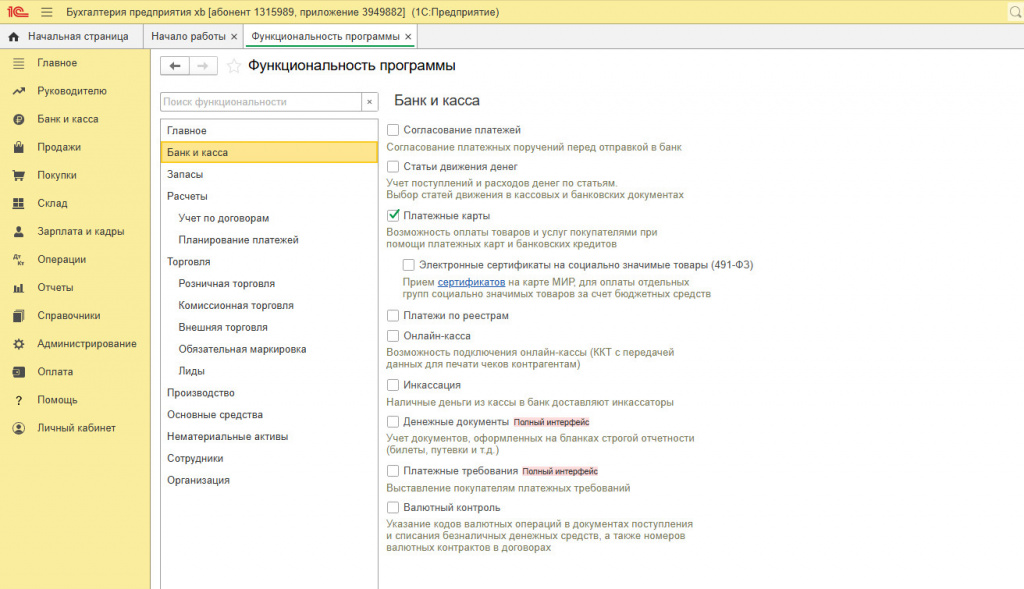The width and height of the screenshot is (1024, 589).
Task: Toggle the Валютный контроль checkbox
Action: pyautogui.click(x=392, y=507)
